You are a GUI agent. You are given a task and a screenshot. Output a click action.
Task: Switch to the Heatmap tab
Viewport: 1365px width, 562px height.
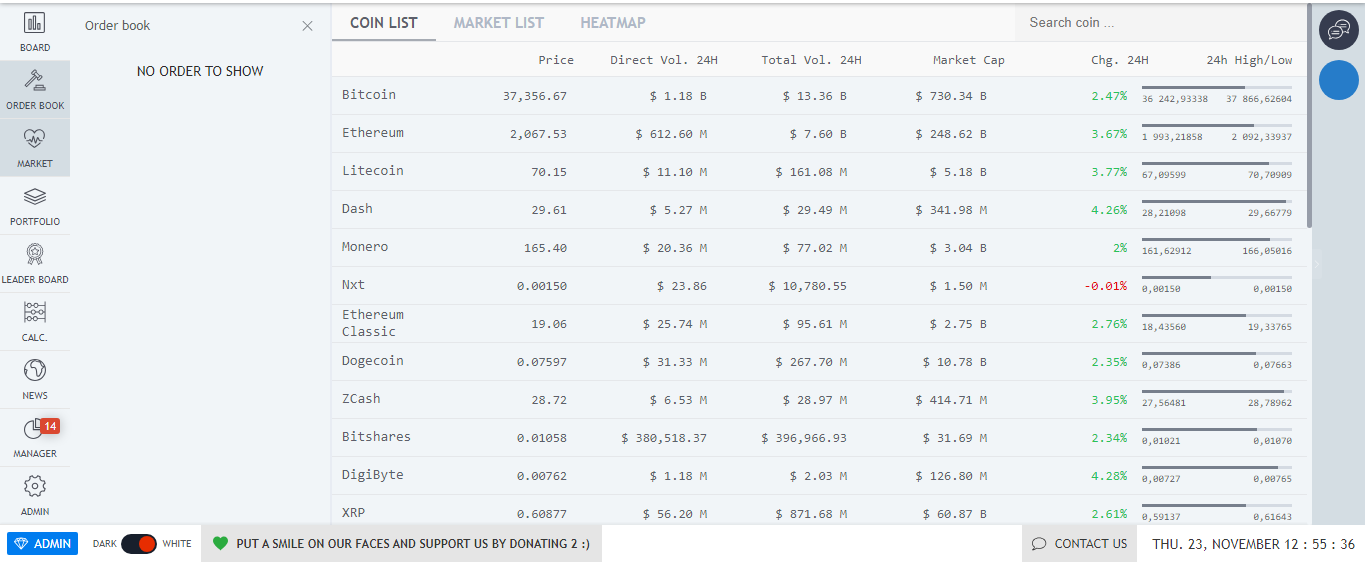(x=612, y=23)
